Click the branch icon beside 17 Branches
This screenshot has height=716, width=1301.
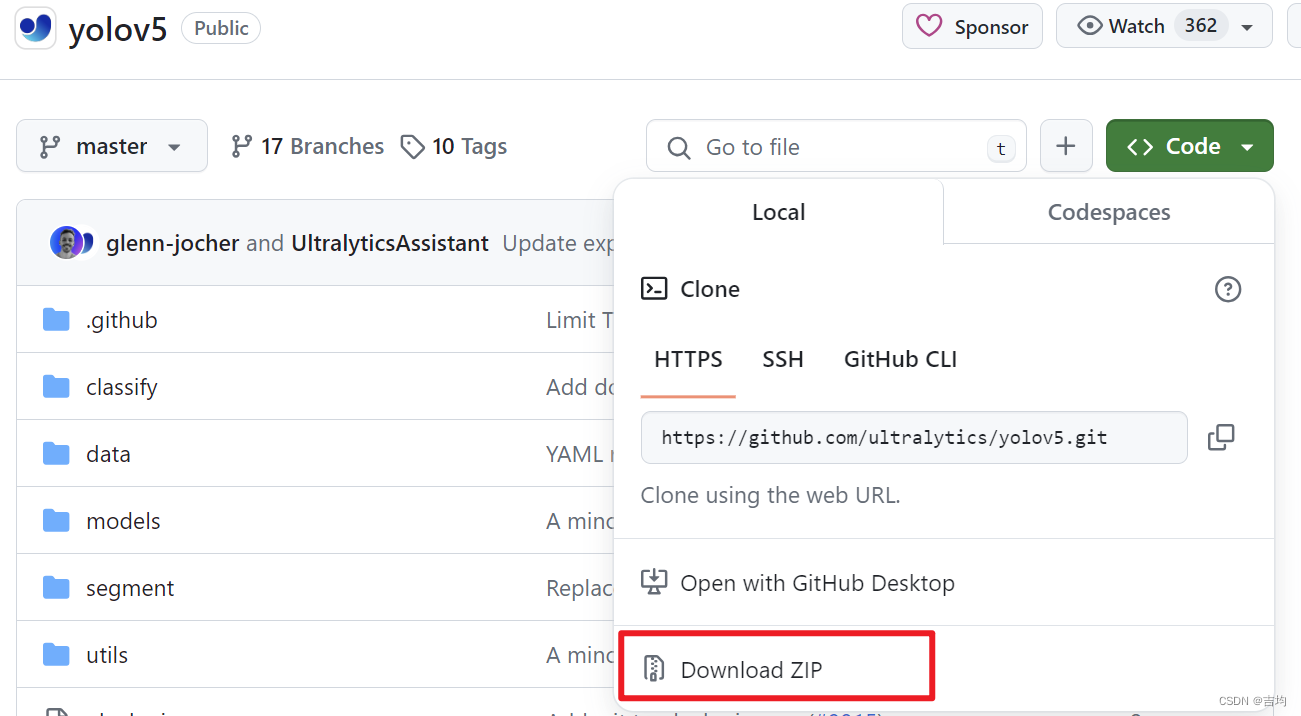[241, 147]
